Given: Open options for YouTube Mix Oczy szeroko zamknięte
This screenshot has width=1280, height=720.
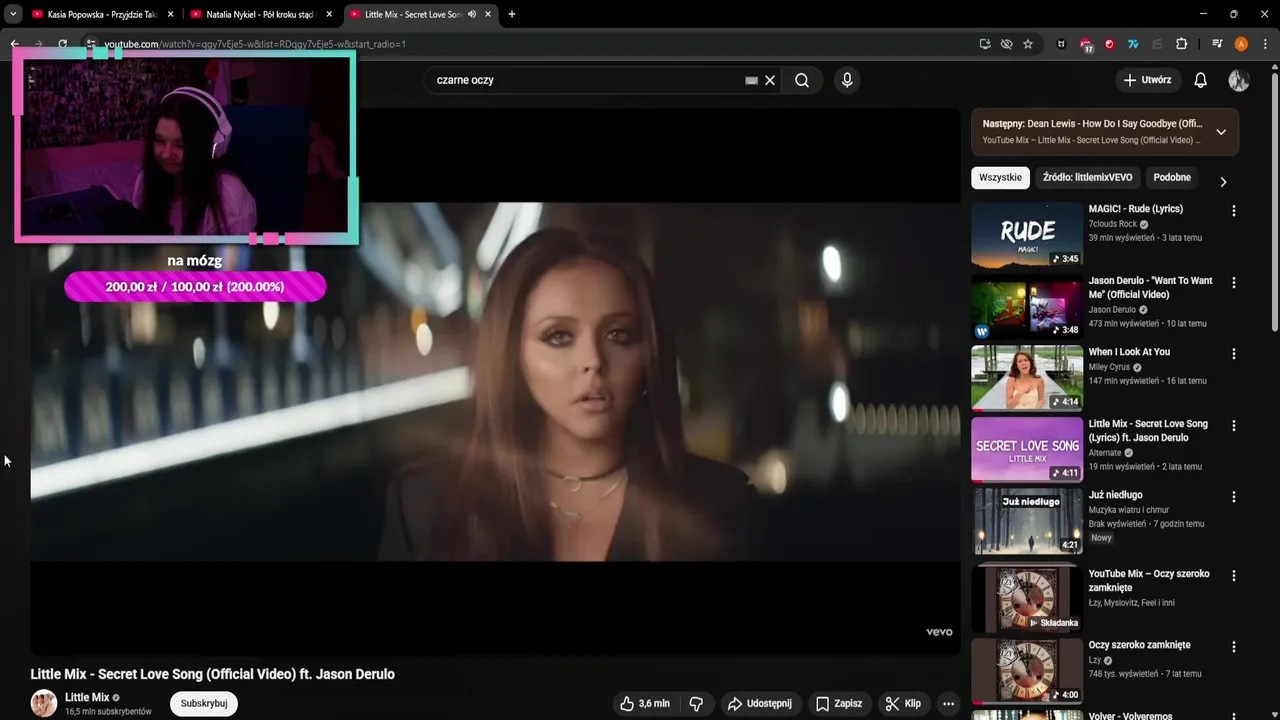Looking at the screenshot, I should (x=1234, y=576).
